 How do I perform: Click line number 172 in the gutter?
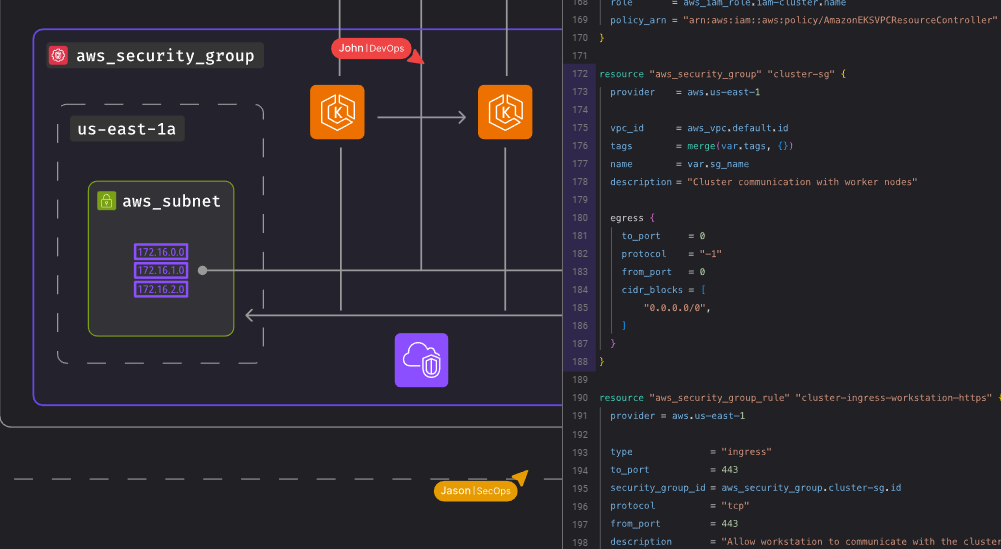(x=580, y=74)
